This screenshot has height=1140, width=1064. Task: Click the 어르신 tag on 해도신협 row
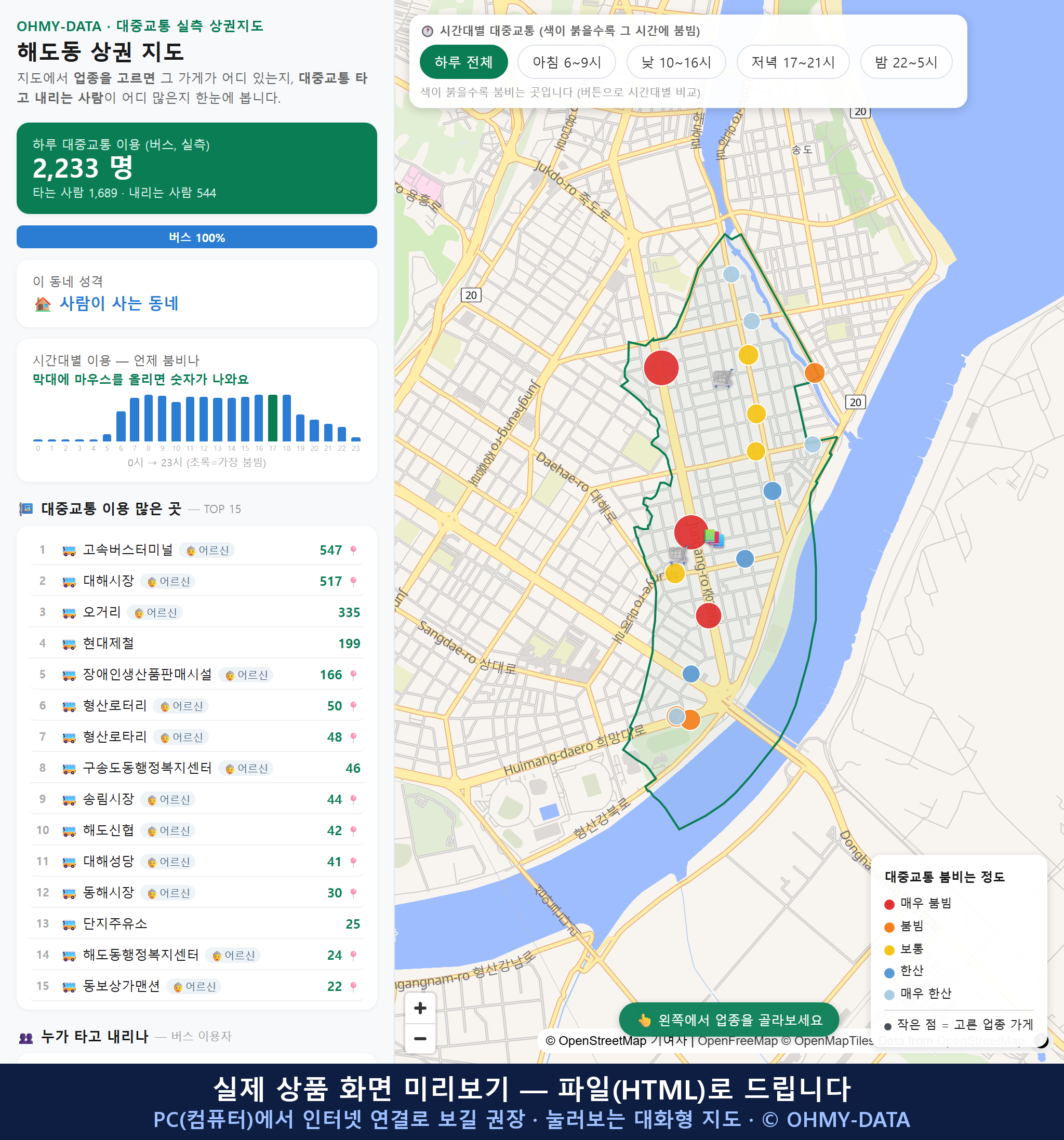click(x=168, y=831)
